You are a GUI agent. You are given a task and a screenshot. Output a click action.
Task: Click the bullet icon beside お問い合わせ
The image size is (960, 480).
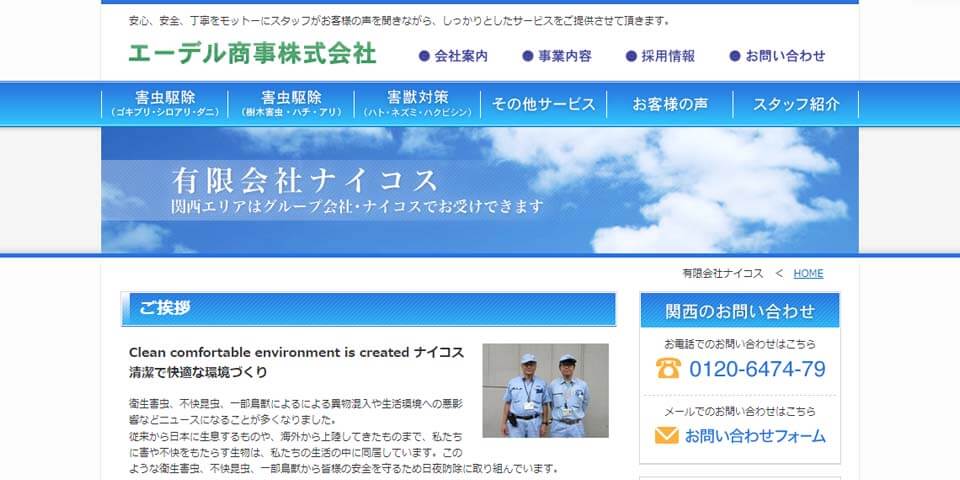pos(735,56)
